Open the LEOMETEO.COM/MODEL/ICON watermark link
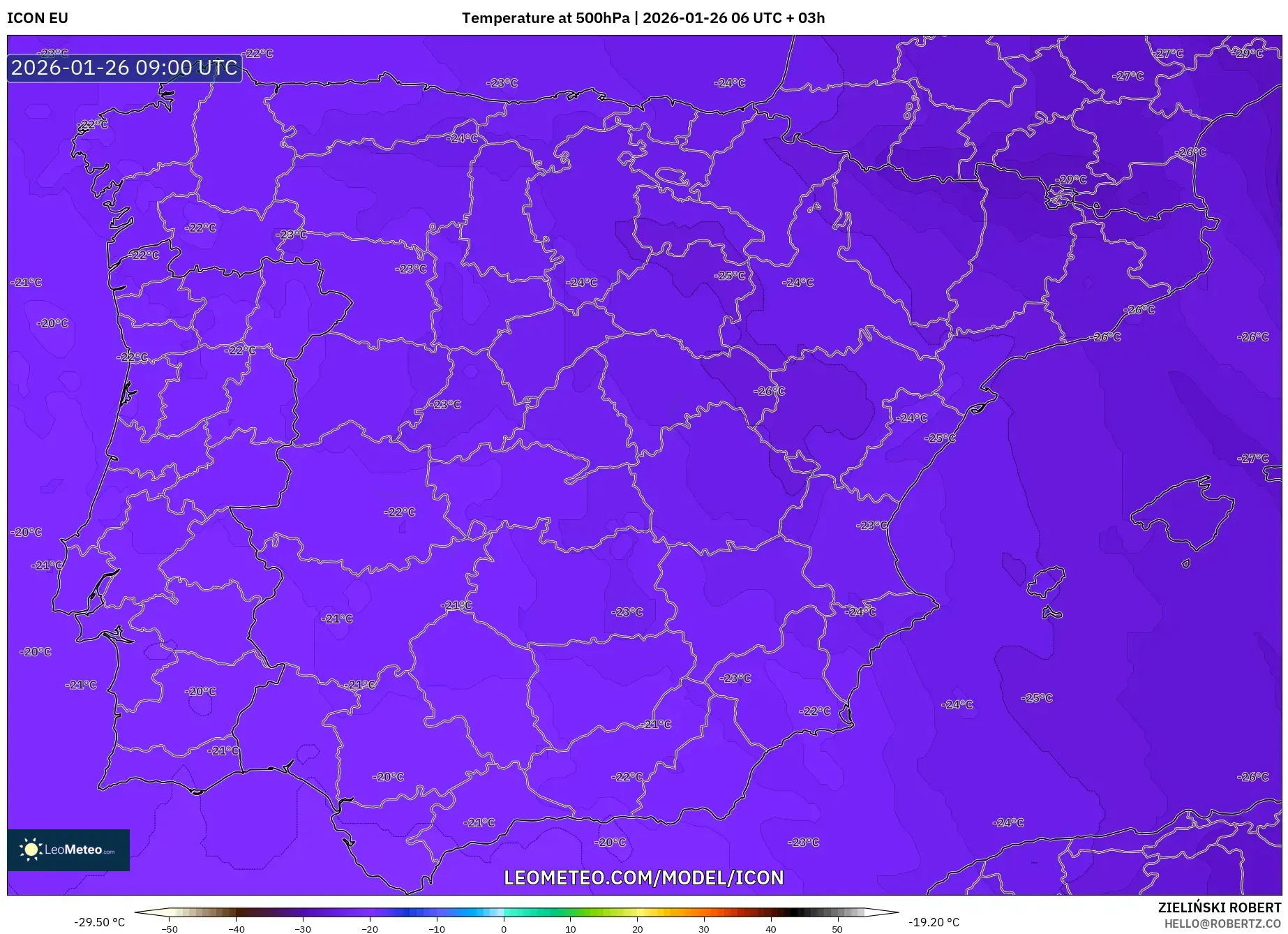This screenshot has height=934, width=1288. pyautogui.click(x=643, y=877)
